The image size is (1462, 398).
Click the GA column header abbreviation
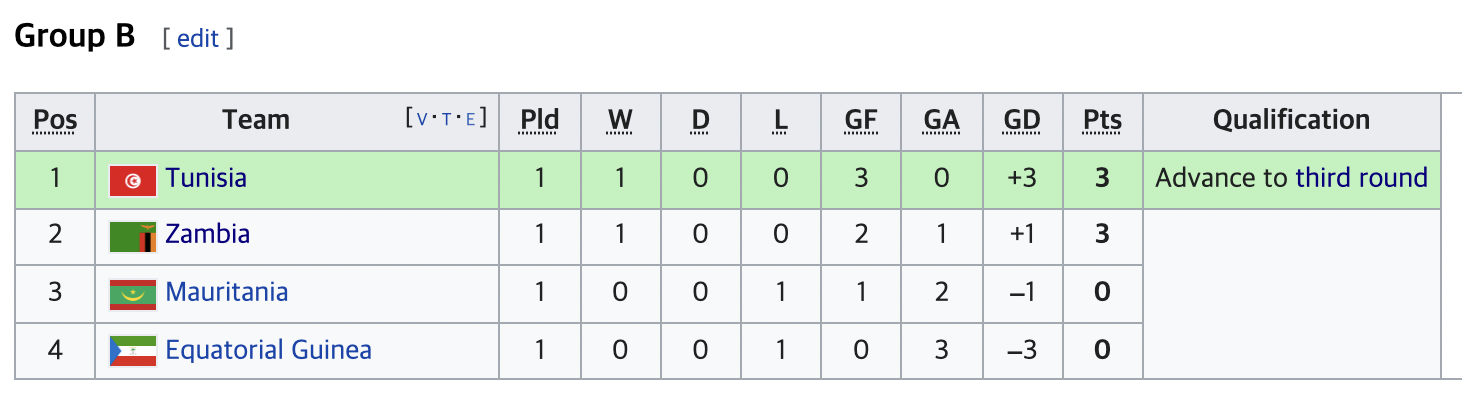click(941, 121)
